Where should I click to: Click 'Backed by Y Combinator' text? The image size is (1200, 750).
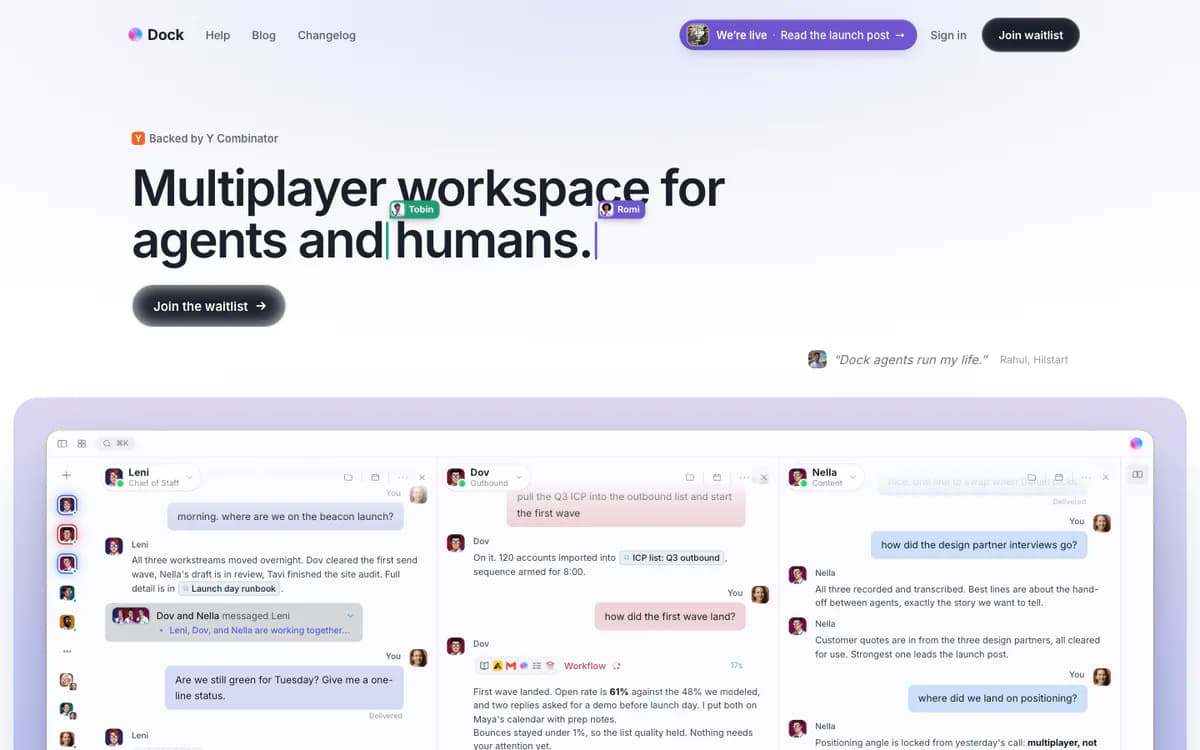pyautogui.click(x=214, y=138)
